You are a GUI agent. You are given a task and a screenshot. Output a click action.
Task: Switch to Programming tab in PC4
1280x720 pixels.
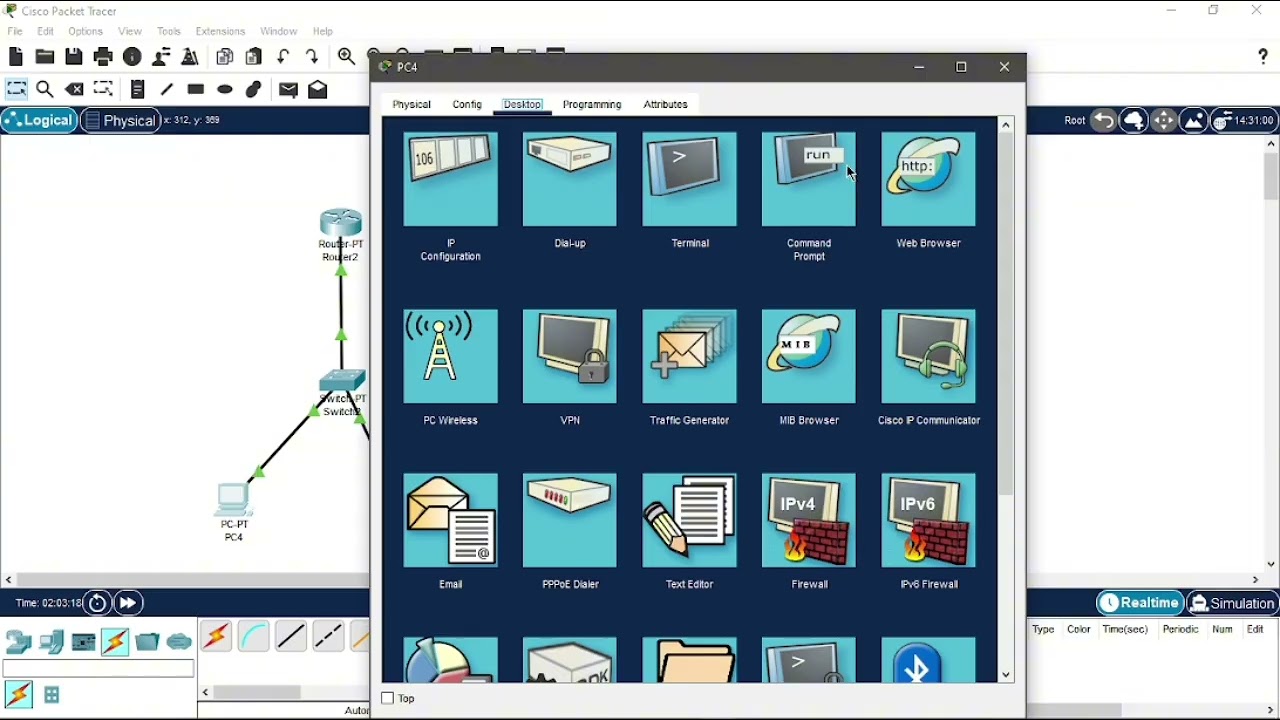pos(592,104)
